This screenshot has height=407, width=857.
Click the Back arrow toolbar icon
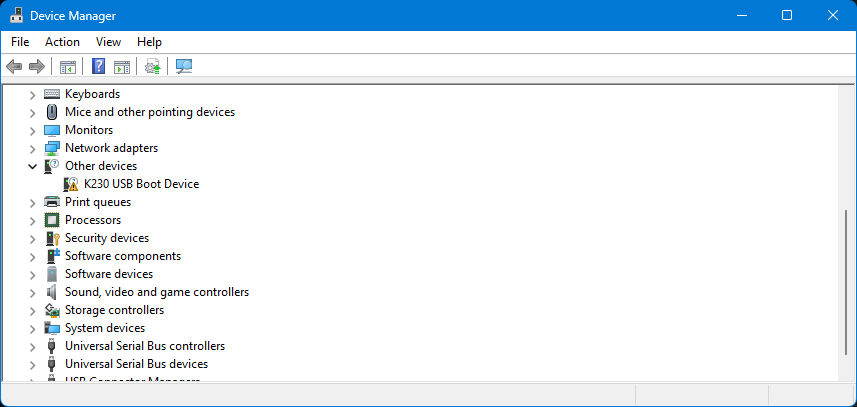[14, 67]
